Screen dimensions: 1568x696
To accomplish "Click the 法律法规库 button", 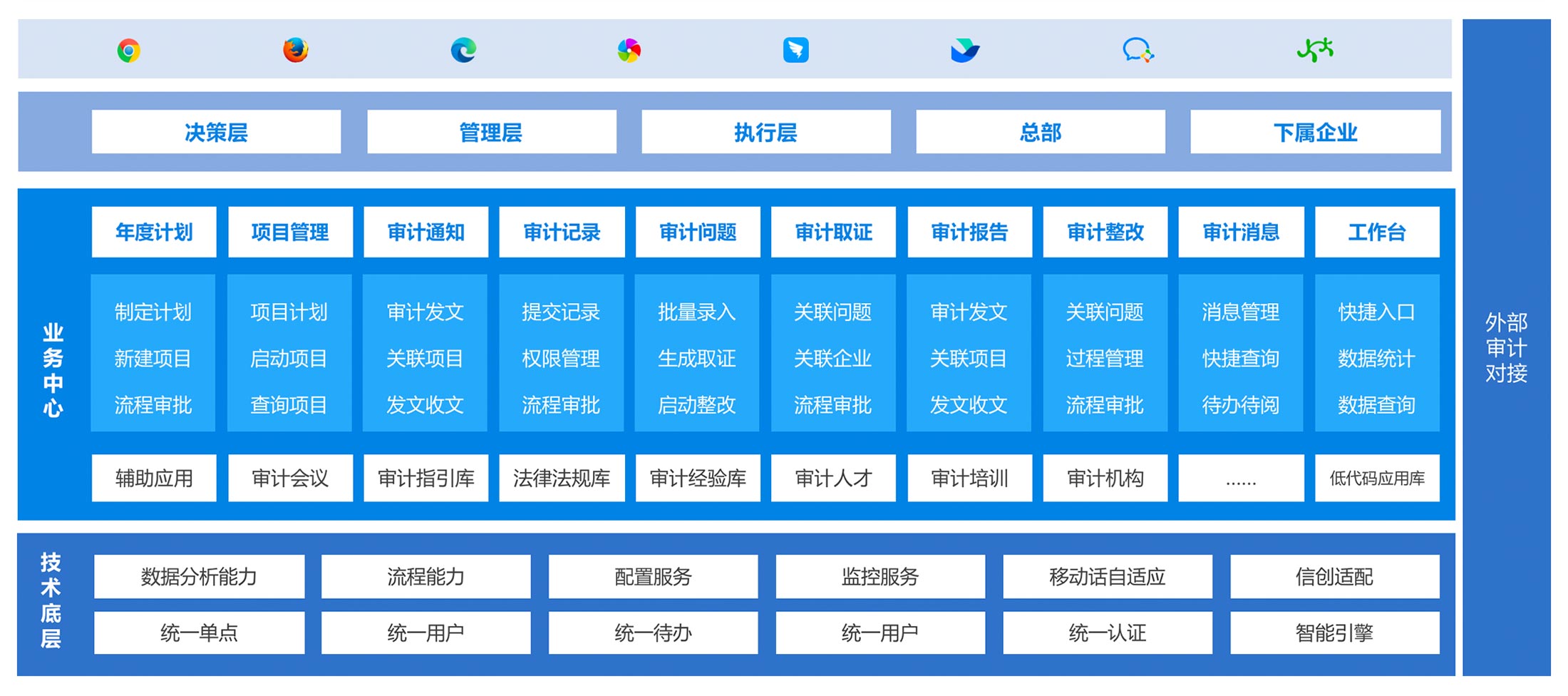I will pos(562,478).
